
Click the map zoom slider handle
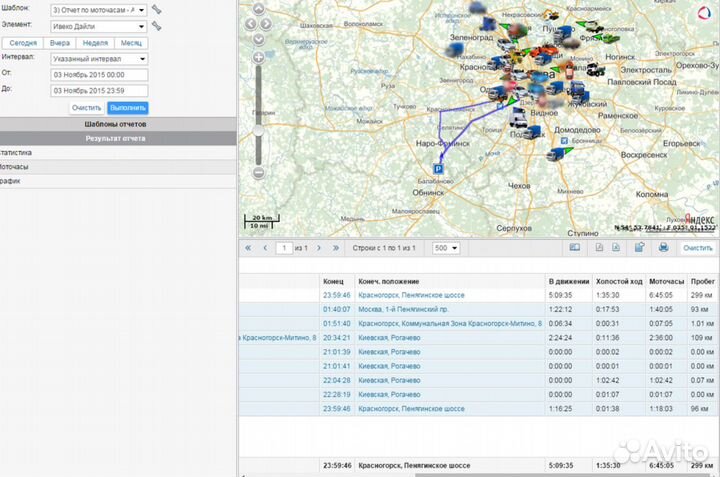pyautogui.click(x=258, y=130)
